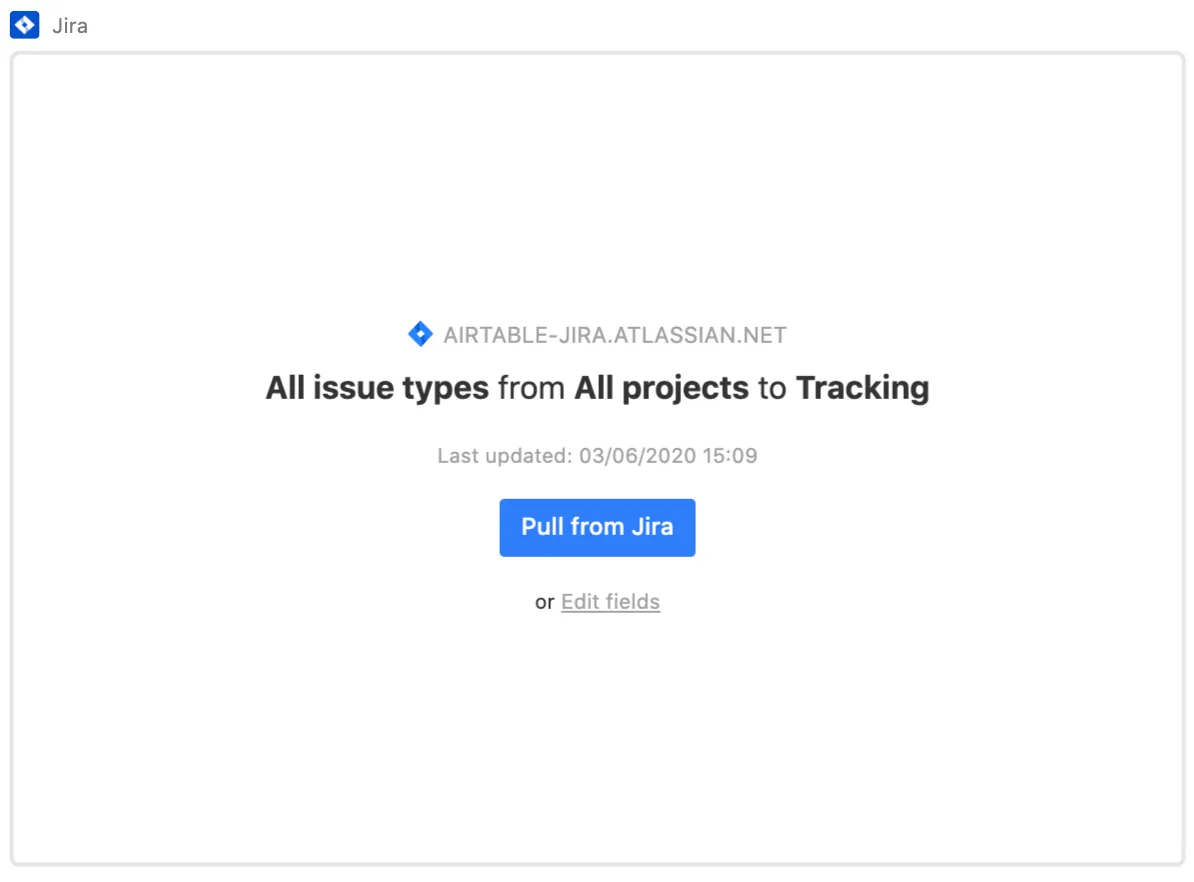This screenshot has width=1194, height=882.
Task: Click the word "Pull" on the blue button
Action: [543, 527]
